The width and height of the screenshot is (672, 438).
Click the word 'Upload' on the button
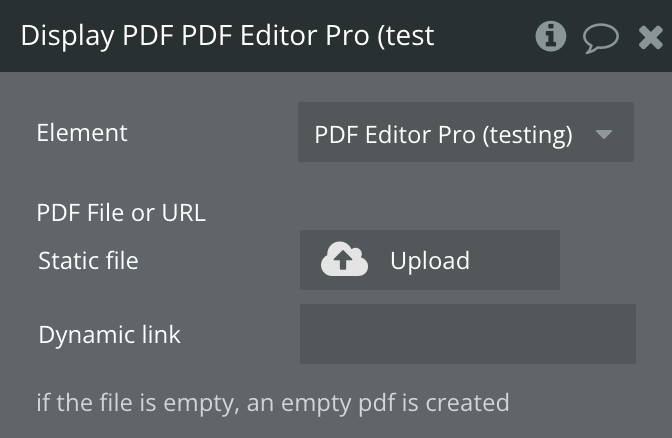click(x=430, y=261)
